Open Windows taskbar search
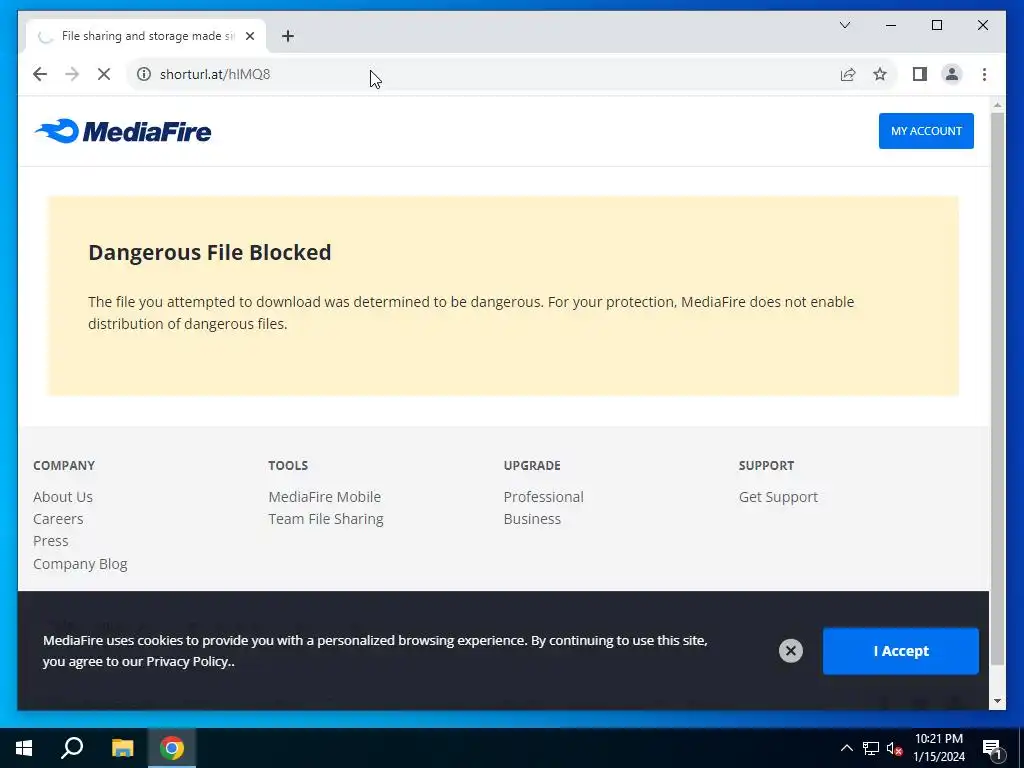Viewport: 1024px width, 768px height. coord(72,748)
